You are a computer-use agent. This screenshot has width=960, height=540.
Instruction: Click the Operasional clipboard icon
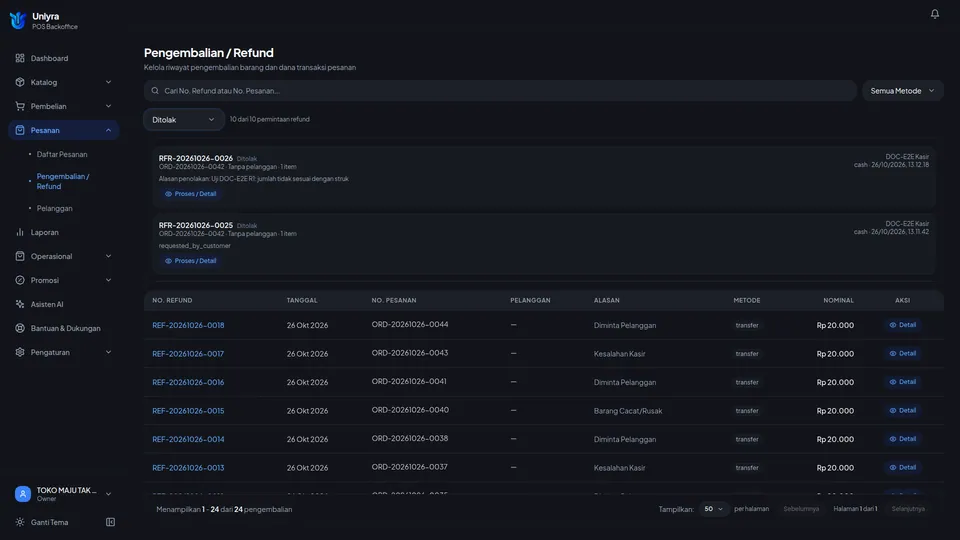tap(20, 256)
